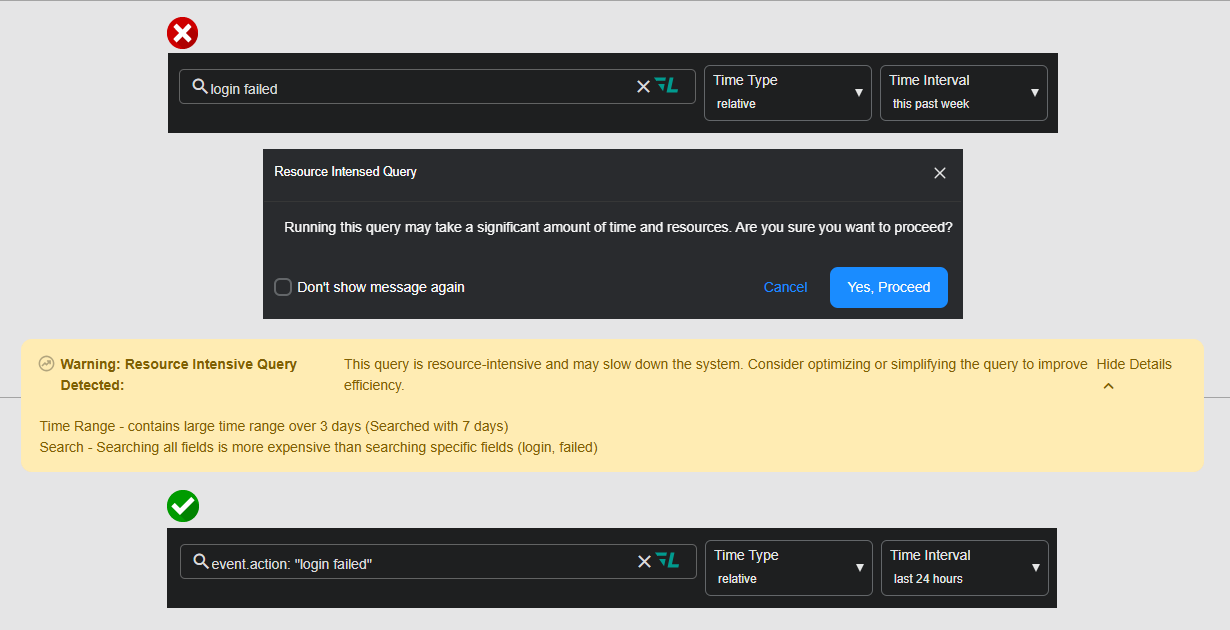Close the Resource Intensed Query dialog
The height and width of the screenshot is (630, 1230).
click(x=939, y=172)
